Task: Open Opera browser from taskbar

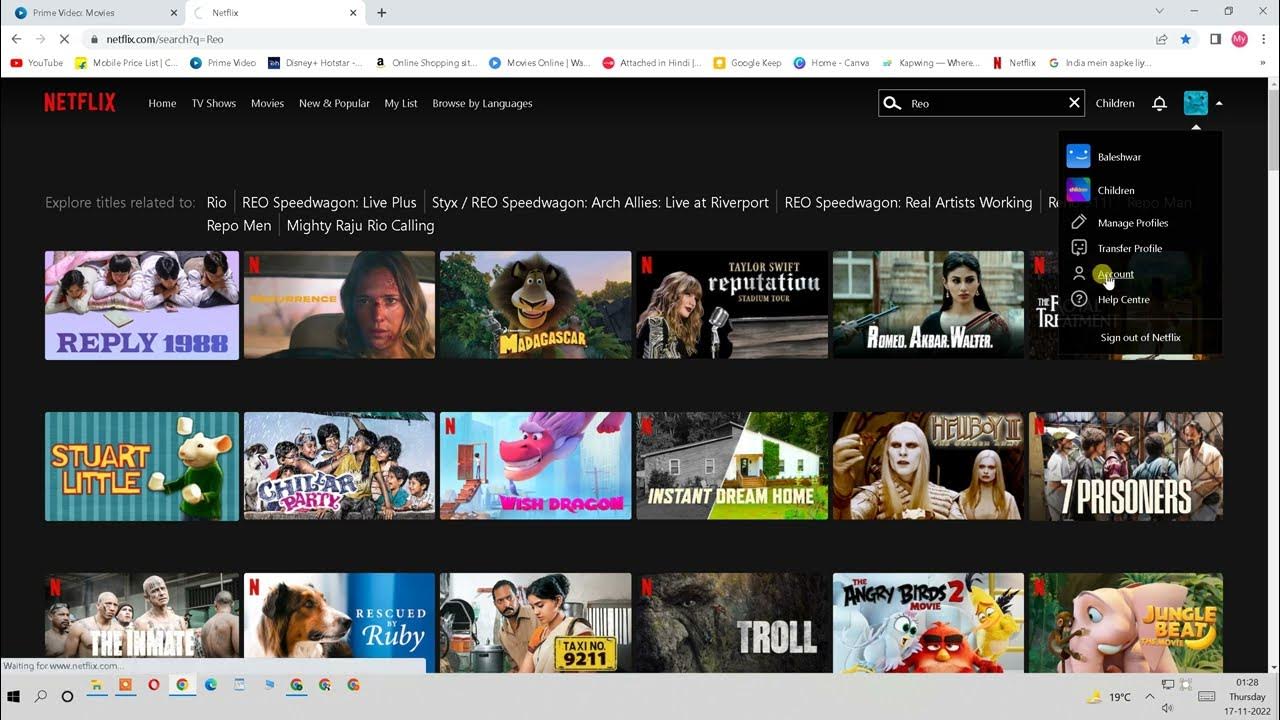Action: click(x=153, y=685)
